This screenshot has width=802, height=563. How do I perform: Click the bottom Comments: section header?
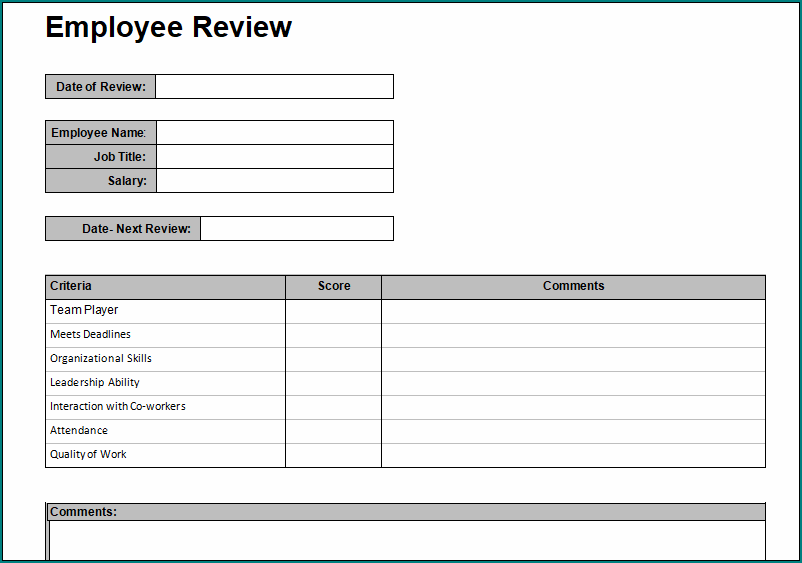(x=407, y=512)
